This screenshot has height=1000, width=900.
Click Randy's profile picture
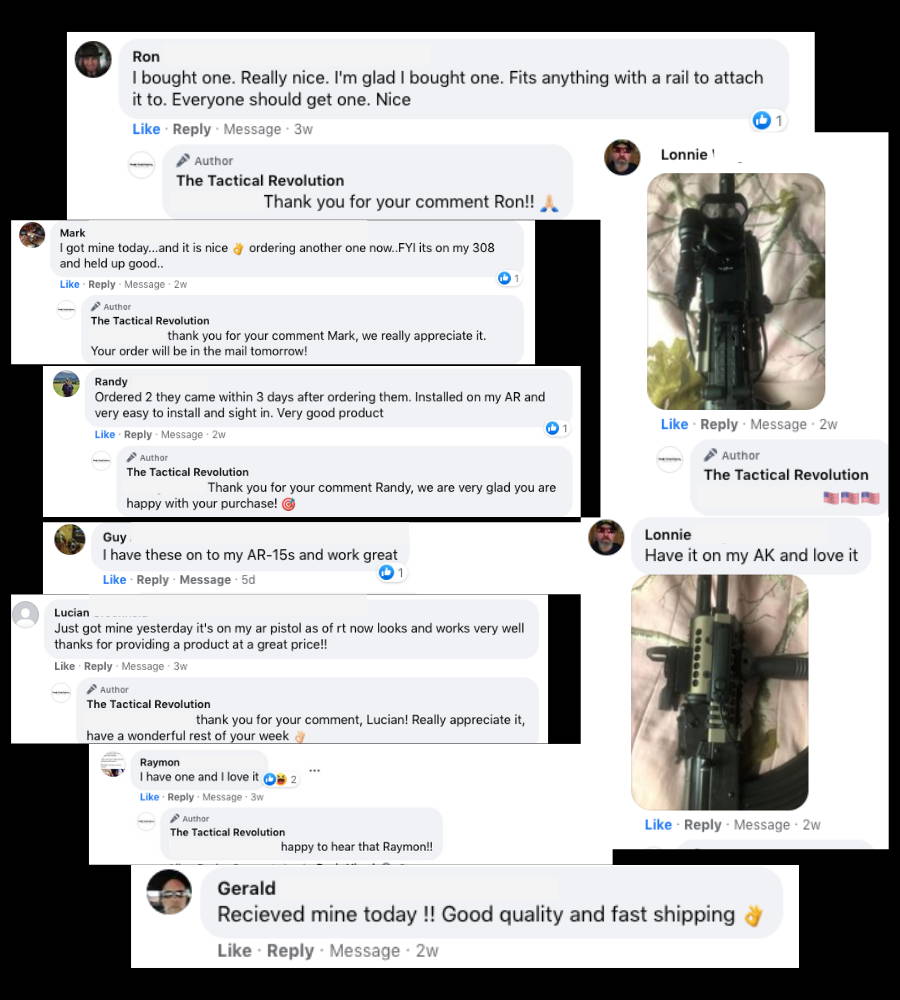pyautogui.click(x=66, y=384)
